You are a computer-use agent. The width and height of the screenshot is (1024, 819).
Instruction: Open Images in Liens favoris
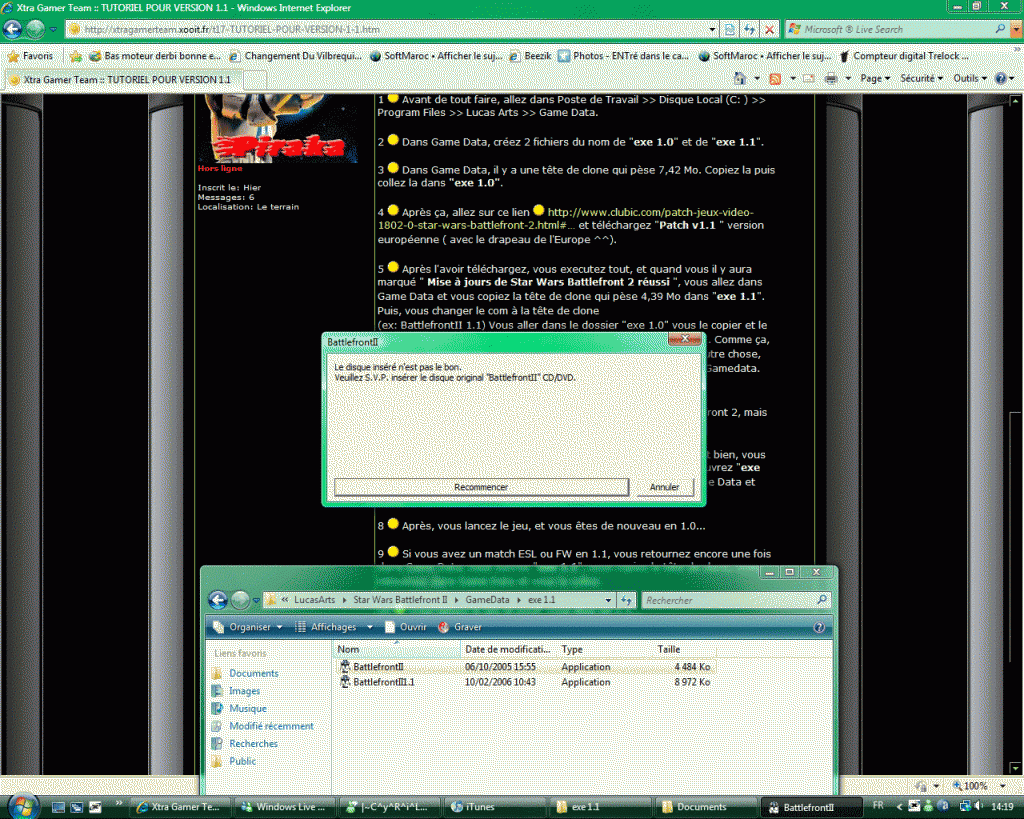(x=236, y=691)
